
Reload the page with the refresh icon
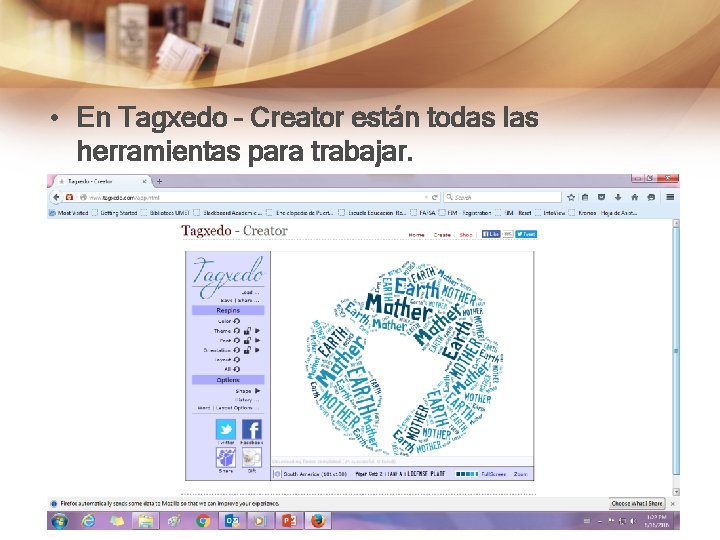click(434, 197)
